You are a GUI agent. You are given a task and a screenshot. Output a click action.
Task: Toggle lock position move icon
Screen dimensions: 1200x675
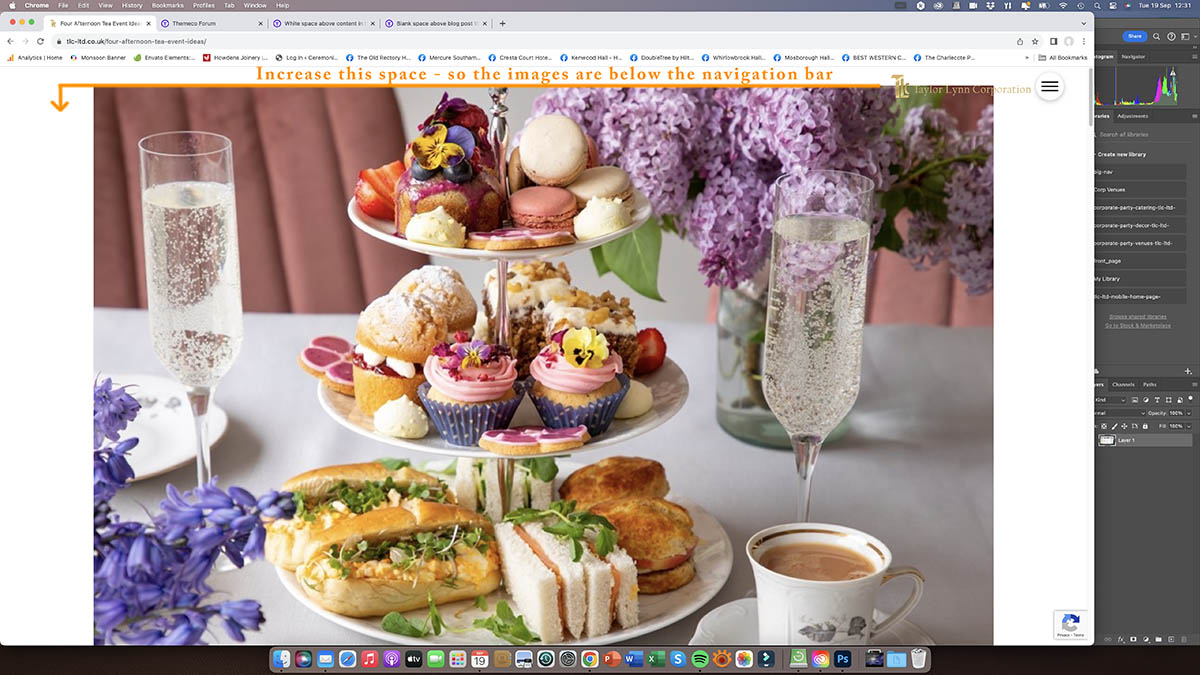coord(1126,427)
